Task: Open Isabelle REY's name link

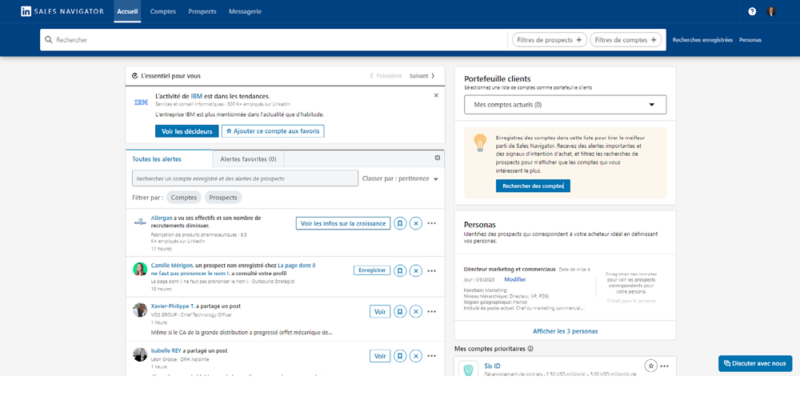Action: point(166,351)
